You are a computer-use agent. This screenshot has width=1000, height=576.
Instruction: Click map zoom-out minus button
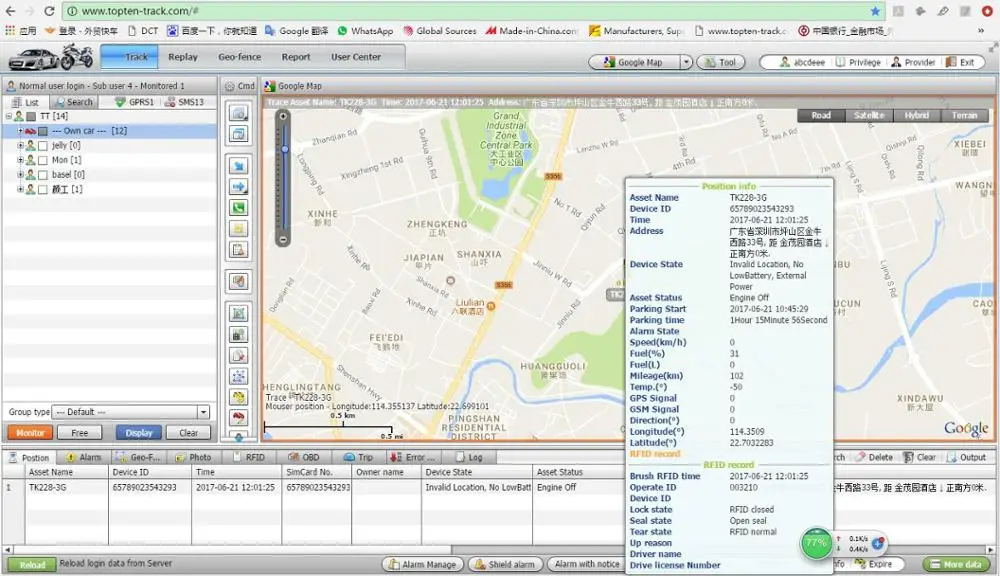284,240
